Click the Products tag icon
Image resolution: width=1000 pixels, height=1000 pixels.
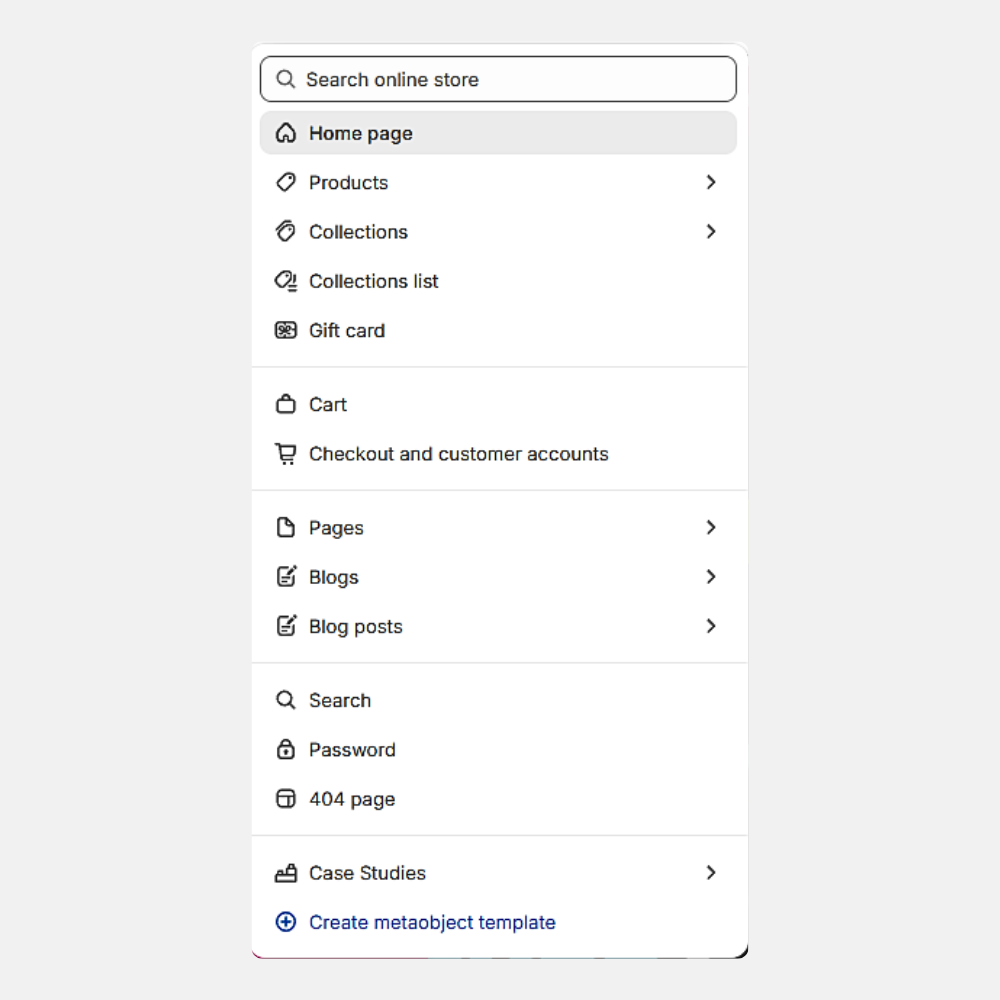[x=286, y=182]
